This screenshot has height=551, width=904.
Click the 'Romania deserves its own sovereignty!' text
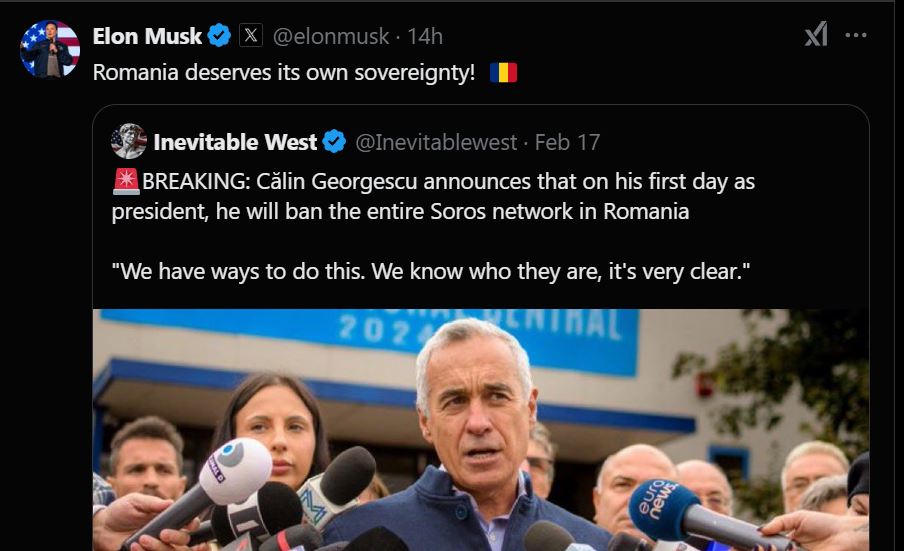click(x=284, y=73)
